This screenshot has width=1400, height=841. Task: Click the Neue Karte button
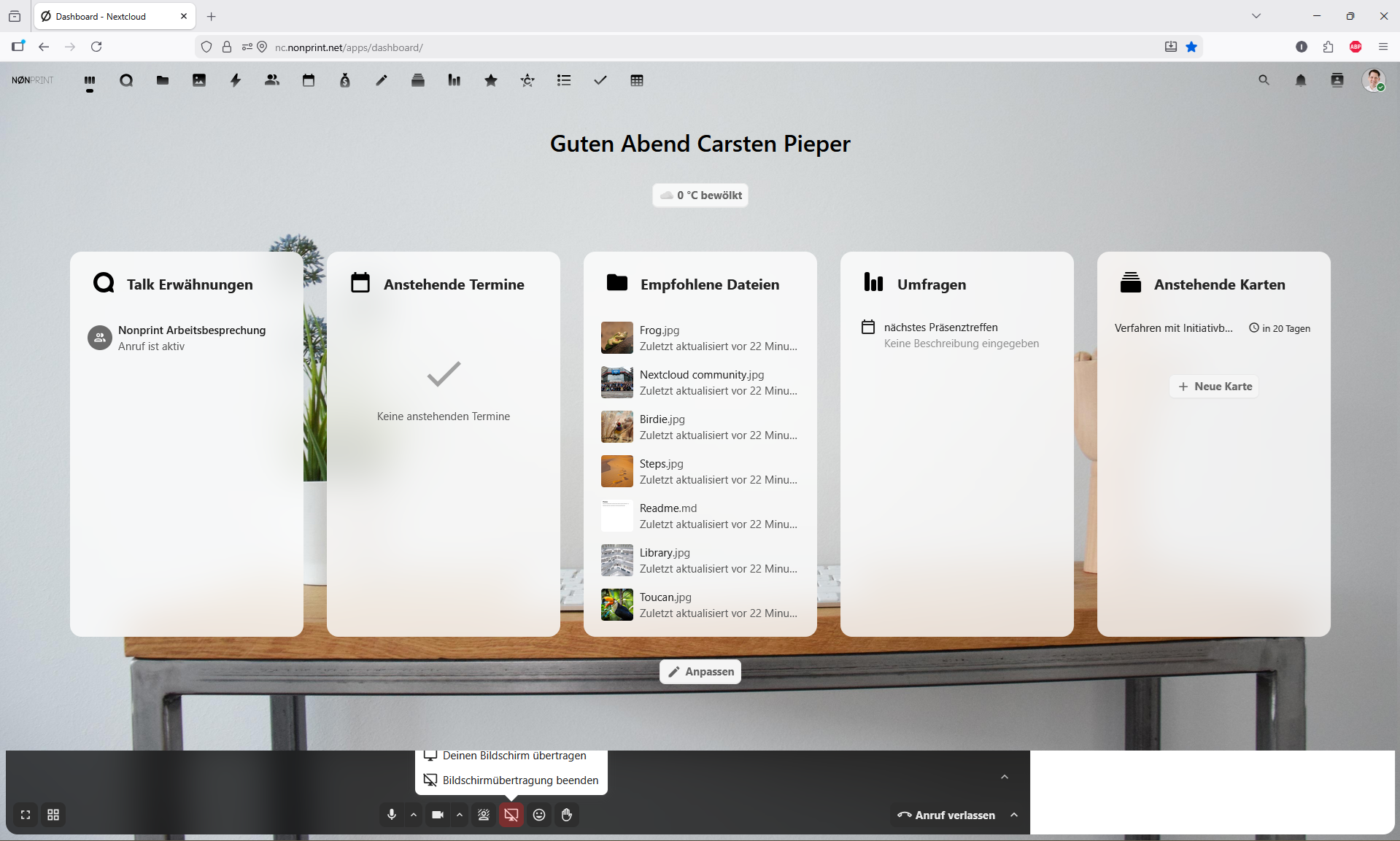pyautogui.click(x=1215, y=387)
